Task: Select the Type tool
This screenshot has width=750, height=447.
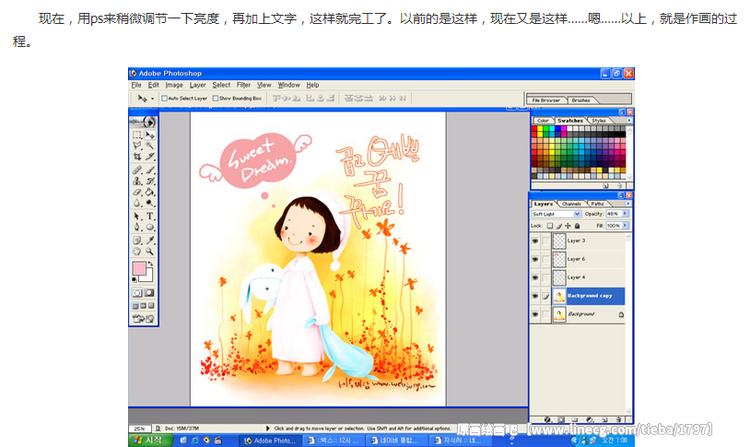Action: pos(150,216)
